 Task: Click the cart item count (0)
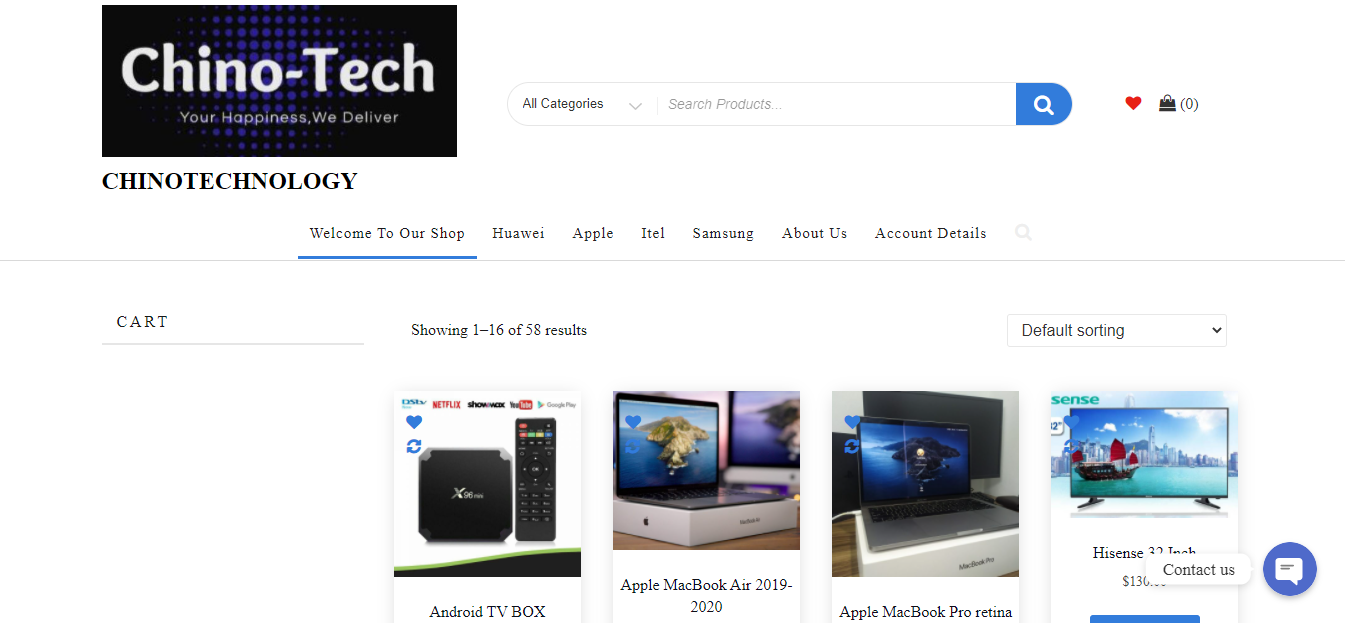click(1189, 104)
